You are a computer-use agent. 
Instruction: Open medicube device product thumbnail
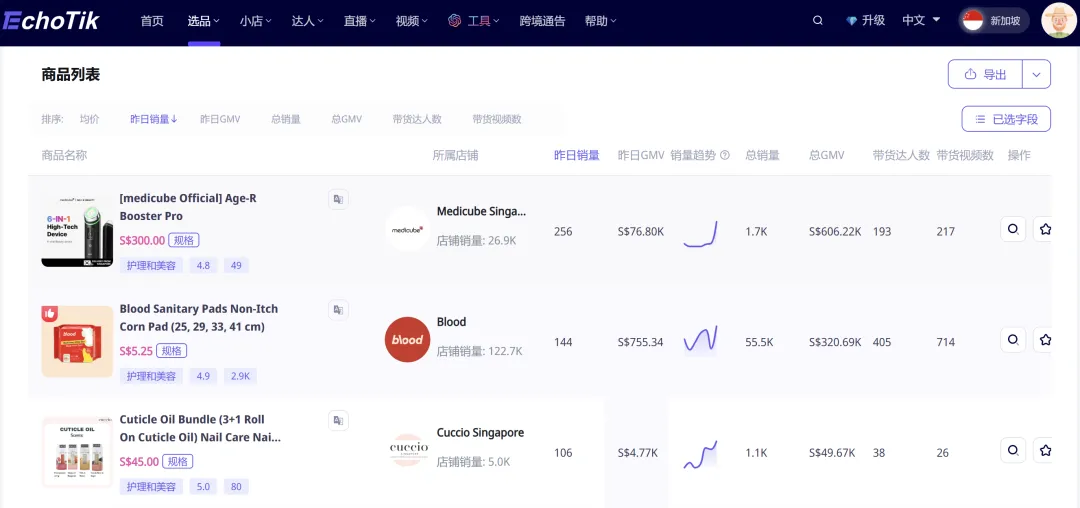[x=77, y=231]
